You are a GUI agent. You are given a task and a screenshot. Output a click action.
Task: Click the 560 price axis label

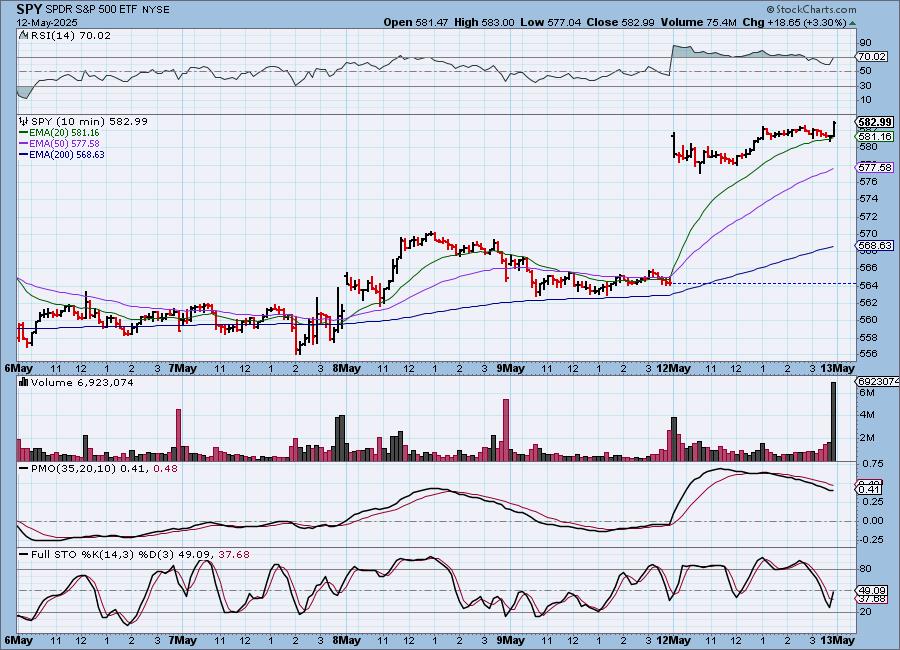[x=868, y=320]
